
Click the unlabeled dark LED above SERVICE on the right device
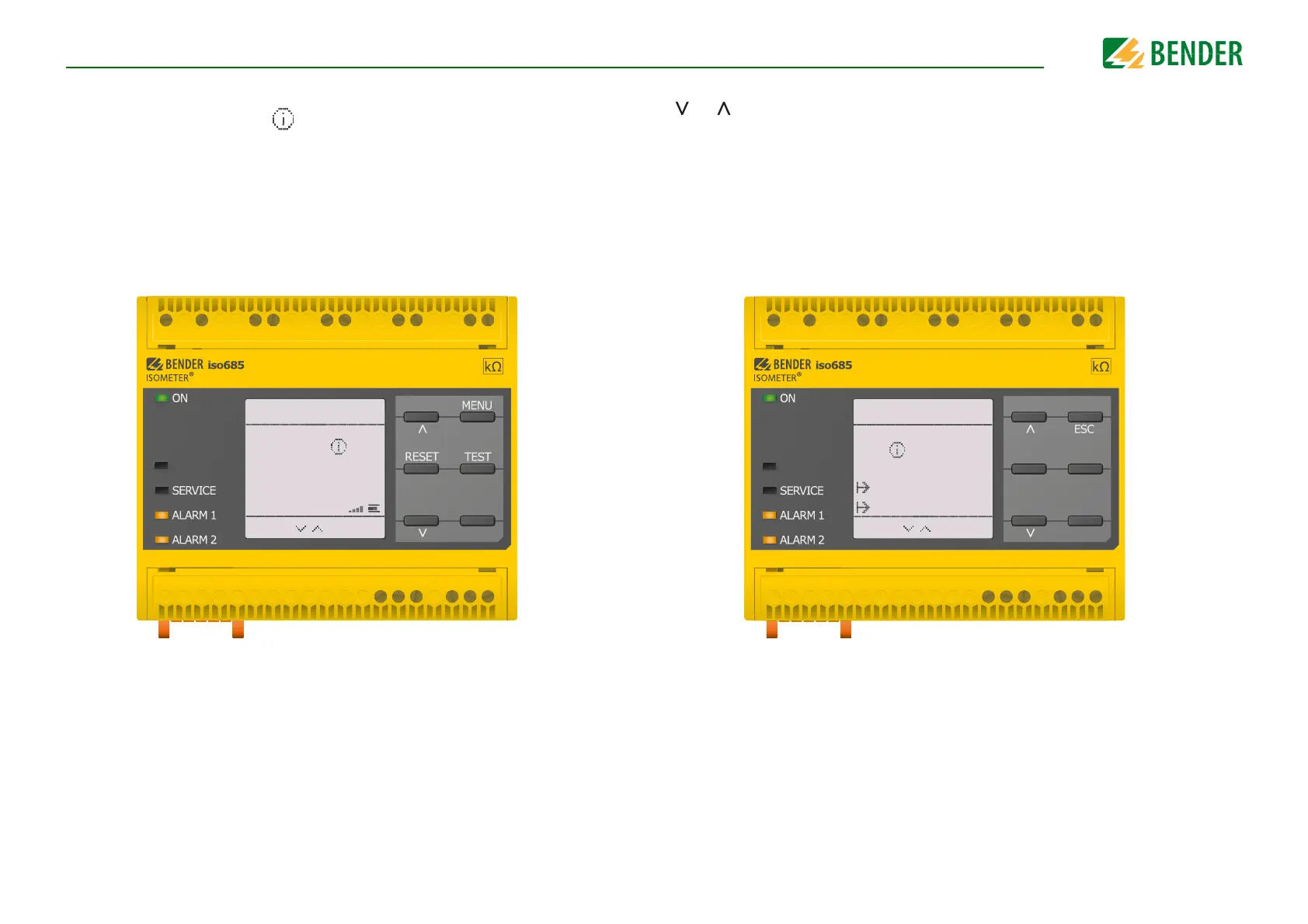[769, 466]
